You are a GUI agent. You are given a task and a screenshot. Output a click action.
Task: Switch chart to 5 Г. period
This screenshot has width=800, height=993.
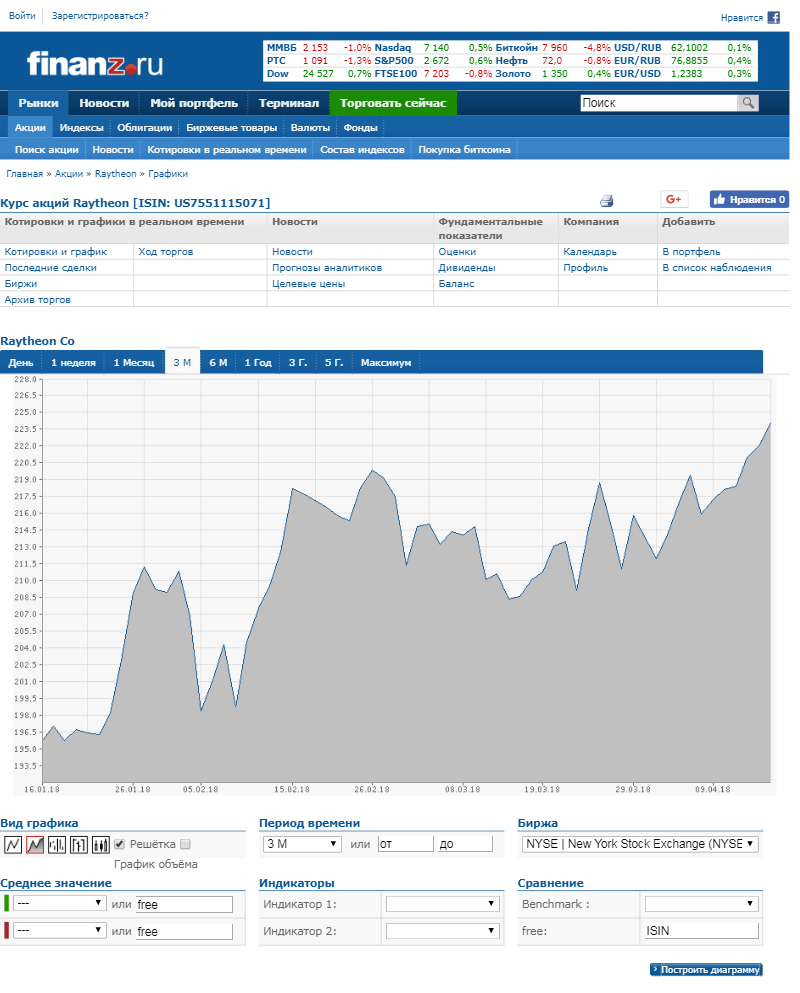click(x=334, y=362)
